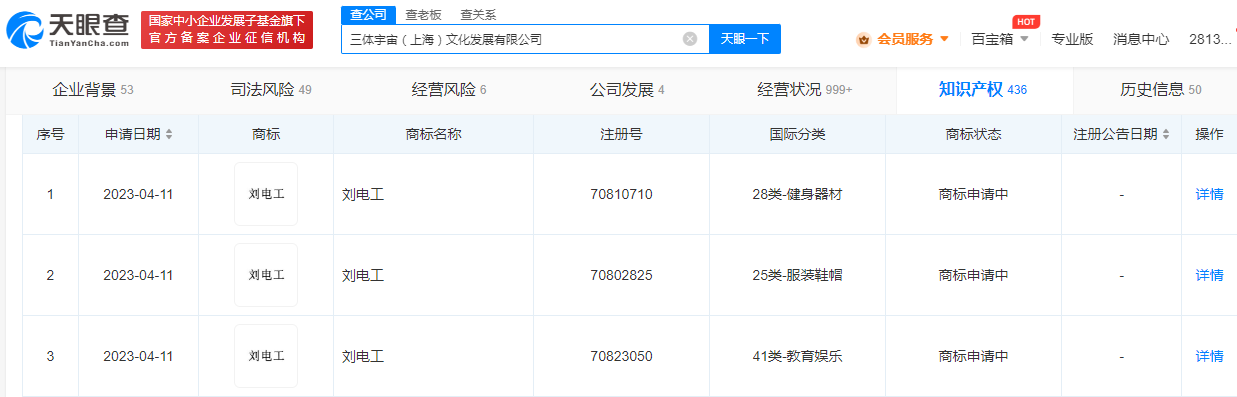Image resolution: width=1237 pixels, height=397 pixels.
Task: Open first 刘电工 trademark thumbnail
Action: click(x=266, y=194)
